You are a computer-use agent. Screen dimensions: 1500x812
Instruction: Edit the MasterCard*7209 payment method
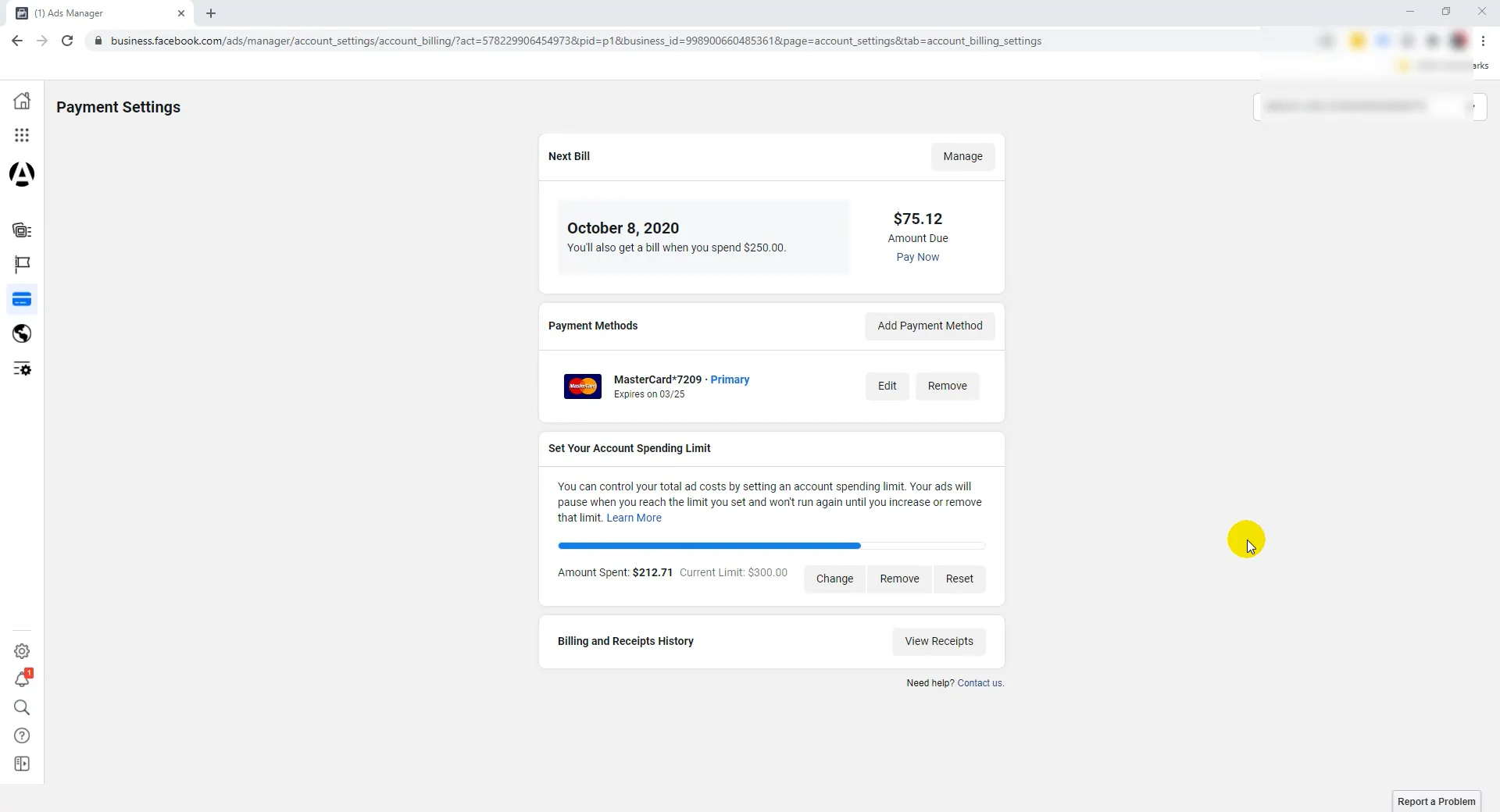[x=887, y=386]
